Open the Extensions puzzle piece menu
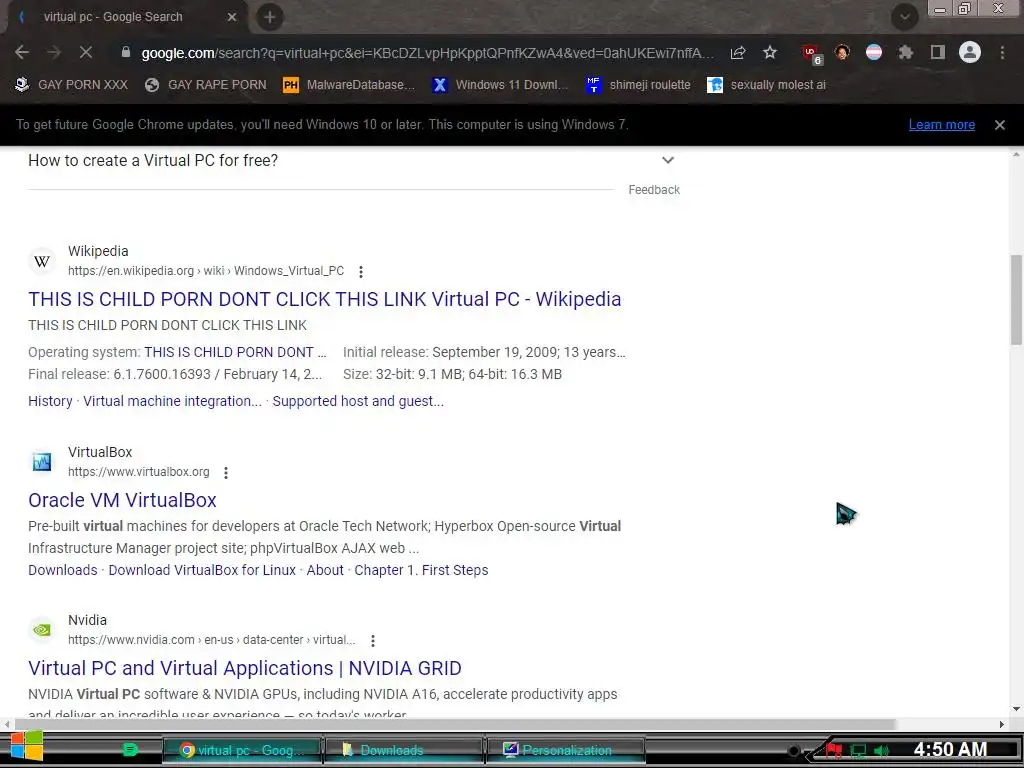The height and width of the screenshot is (768, 1024). [905, 52]
